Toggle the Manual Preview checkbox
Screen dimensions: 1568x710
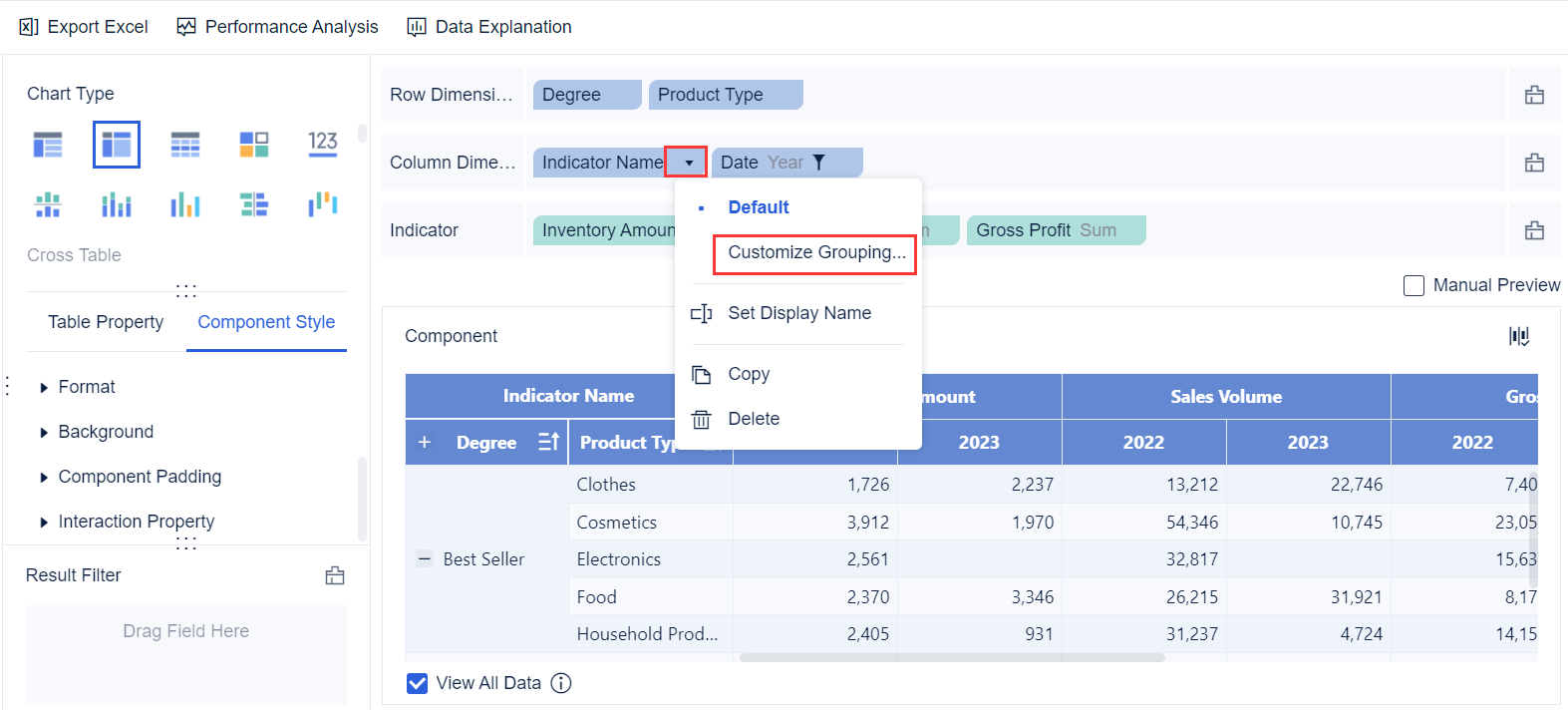click(x=1413, y=285)
